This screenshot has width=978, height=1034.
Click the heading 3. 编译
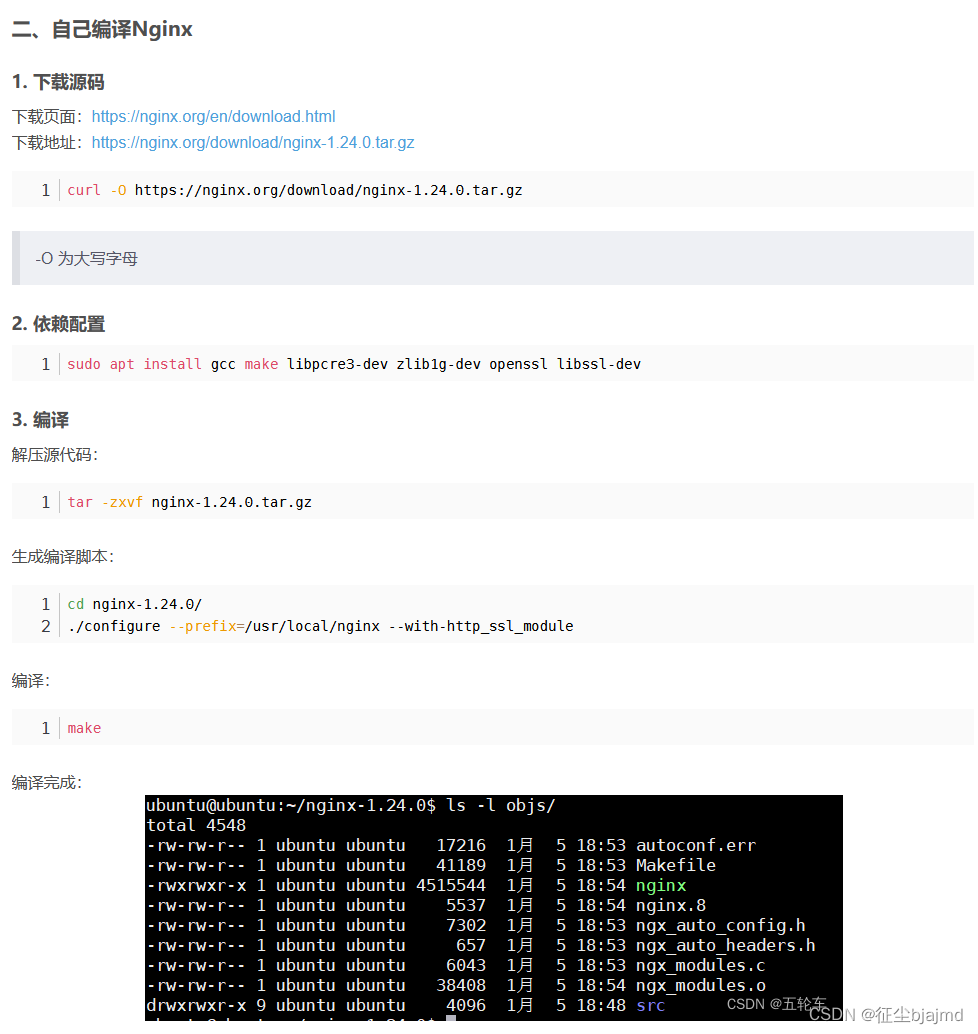[40, 420]
